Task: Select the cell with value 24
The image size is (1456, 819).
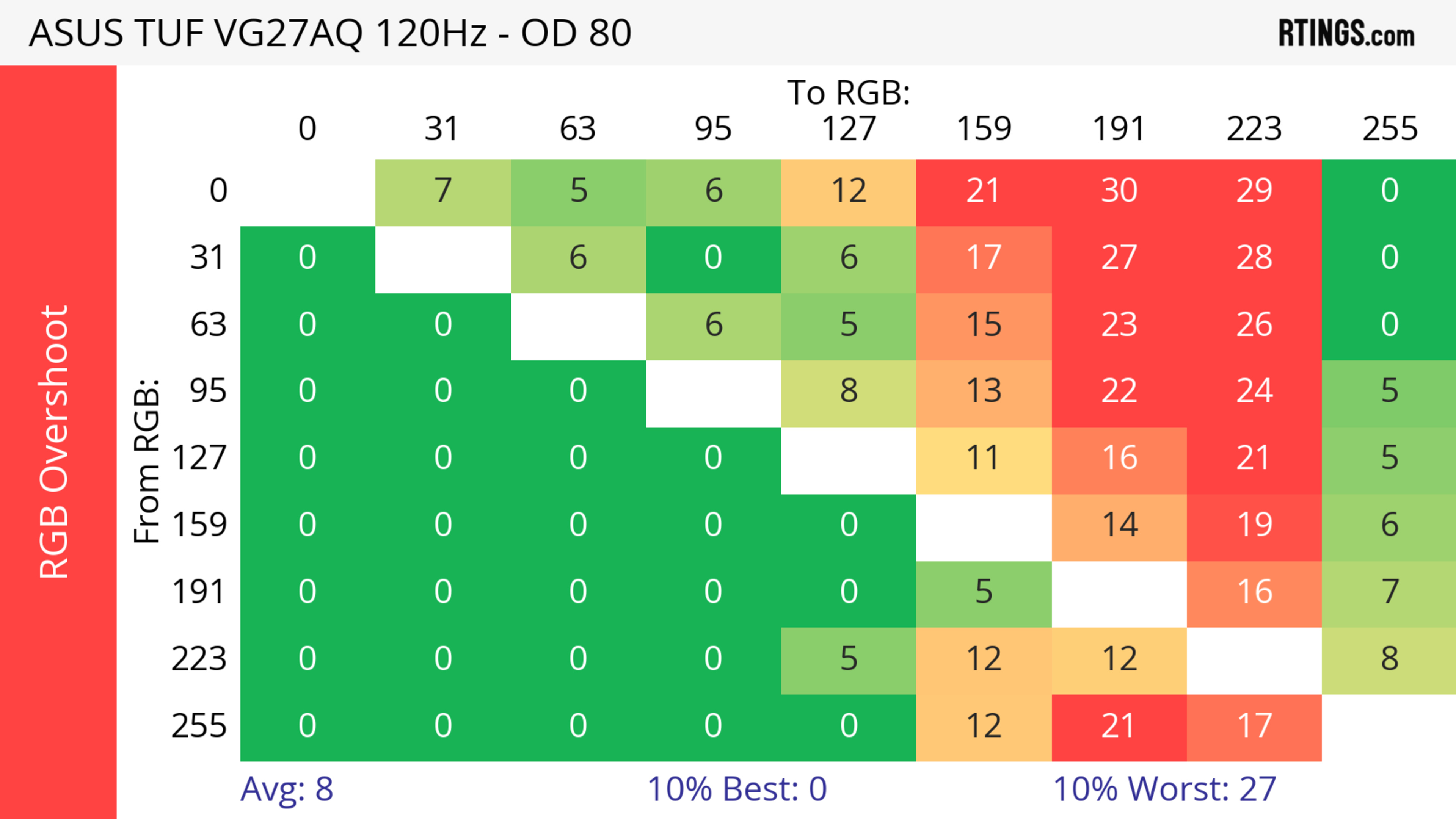Action: pos(1254,391)
